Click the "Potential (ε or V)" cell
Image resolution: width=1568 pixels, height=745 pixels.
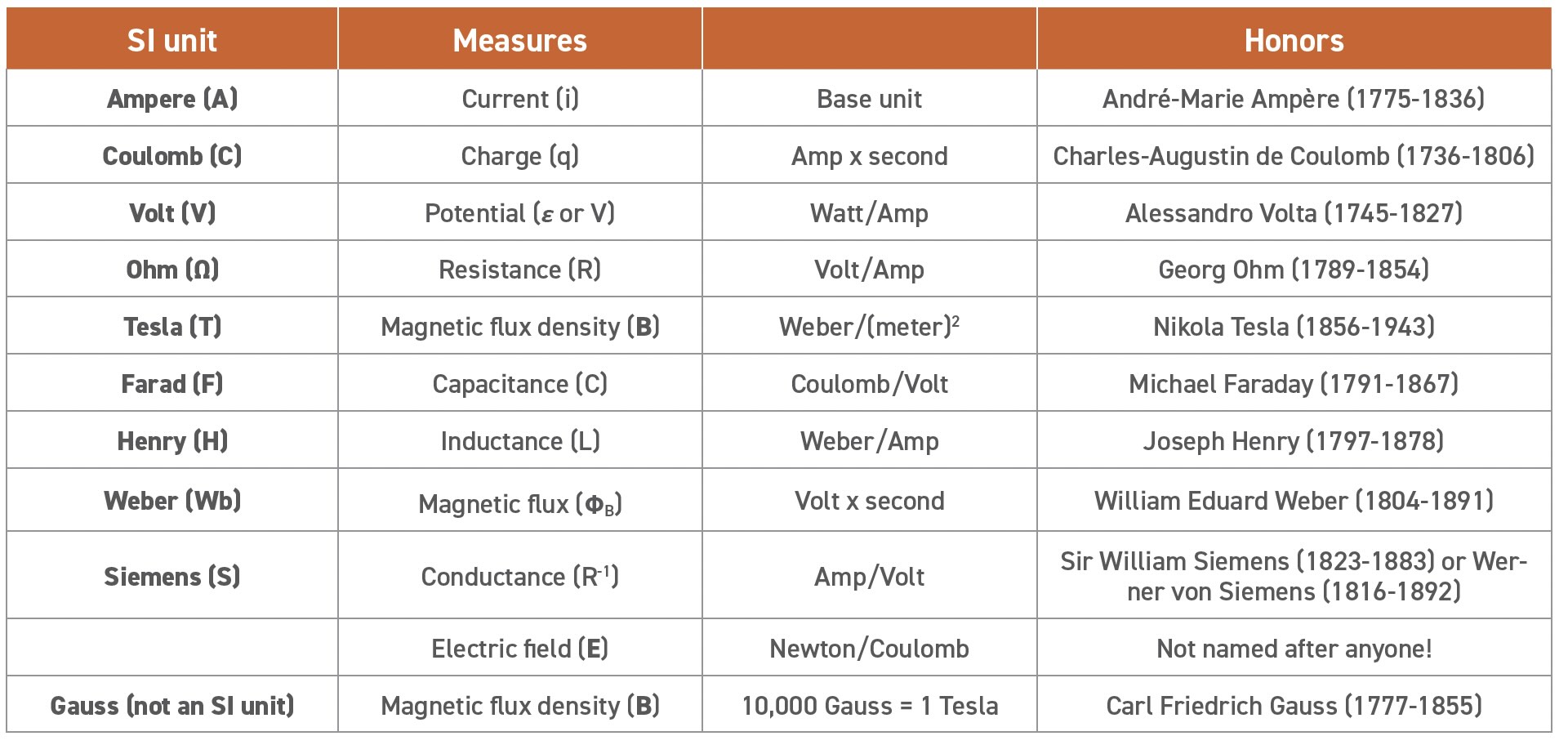(519, 213)
